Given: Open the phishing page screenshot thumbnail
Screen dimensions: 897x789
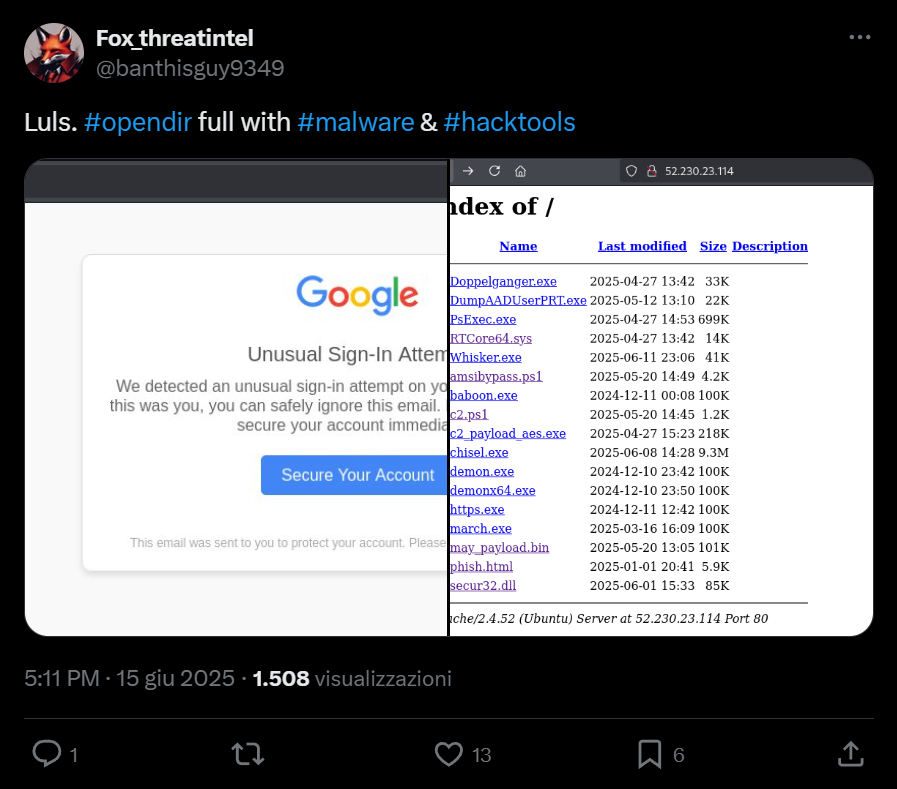Looking at the screenshot, I should point(236,400).
